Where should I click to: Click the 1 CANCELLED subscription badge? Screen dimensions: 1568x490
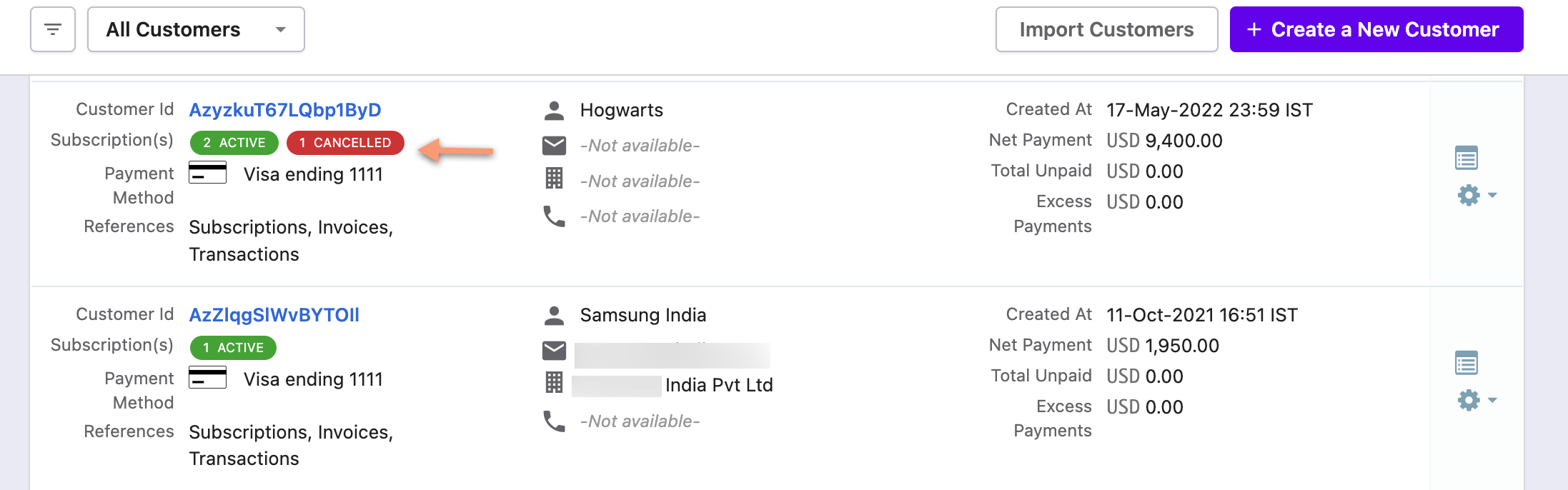345,143
